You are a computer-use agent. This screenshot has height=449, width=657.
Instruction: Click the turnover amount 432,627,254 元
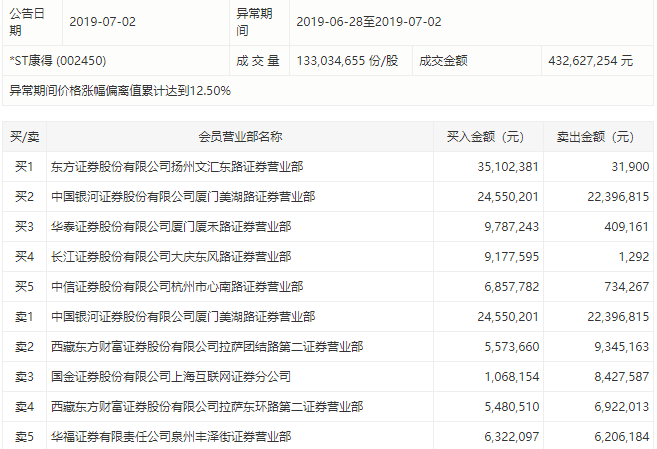point(590,61)
